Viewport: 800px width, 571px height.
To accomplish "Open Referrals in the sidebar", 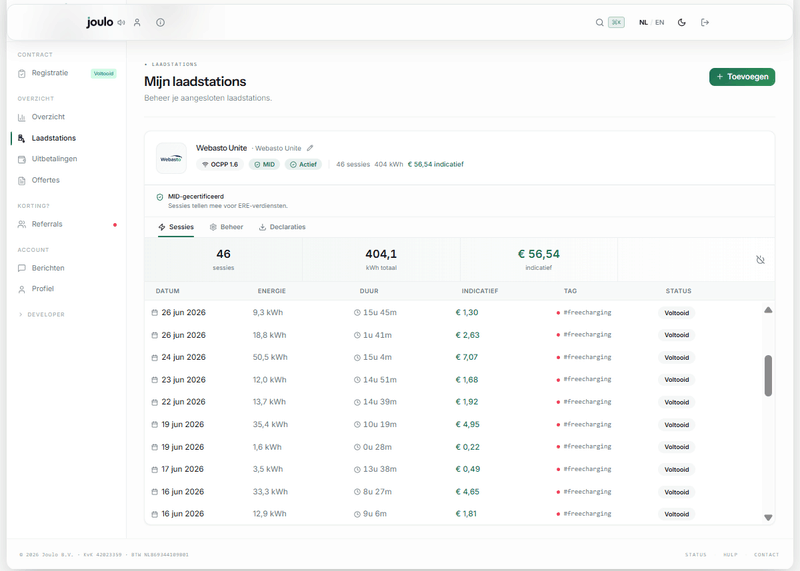I will (47, 224).
